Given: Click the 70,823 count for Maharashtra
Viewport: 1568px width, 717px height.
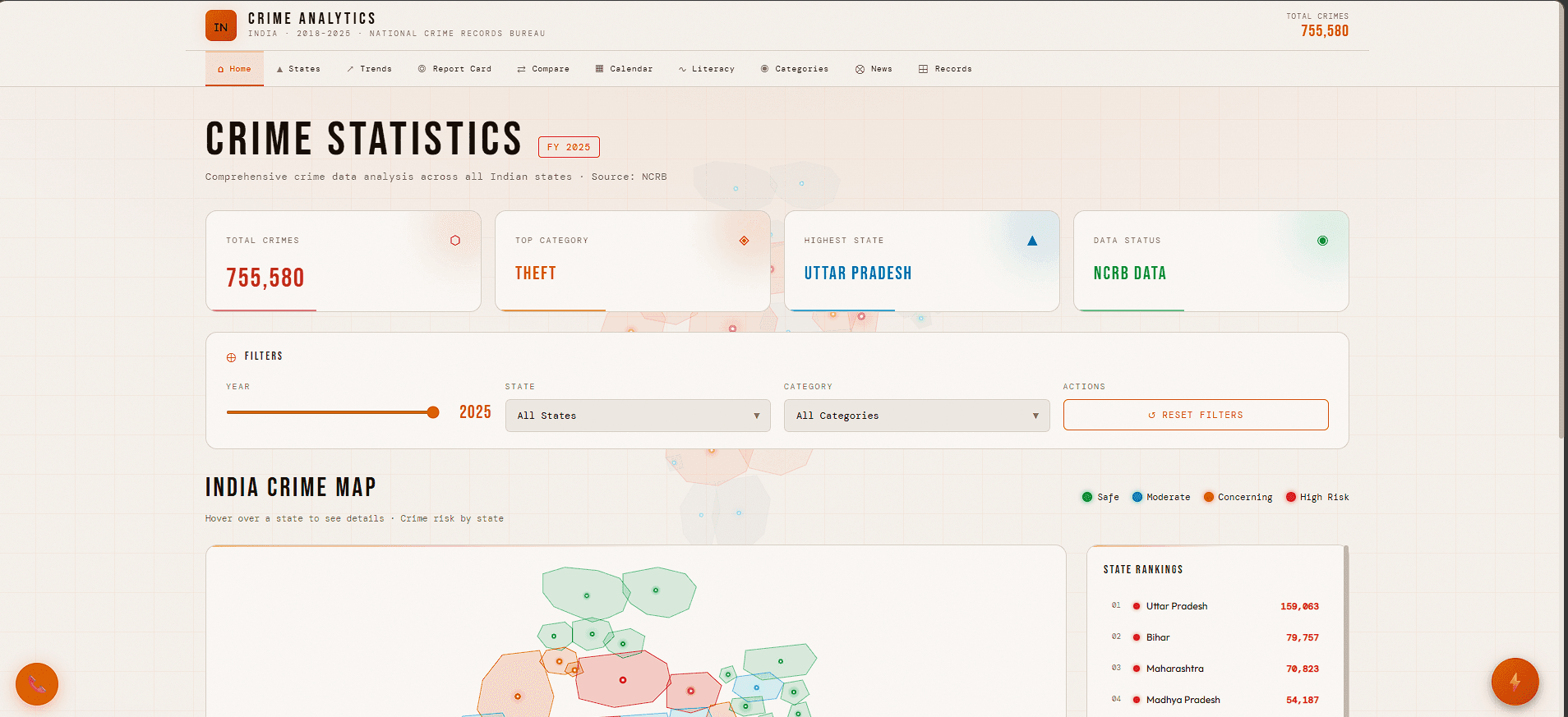Looking at the screenshot, I should click(x=1303, y=669).
